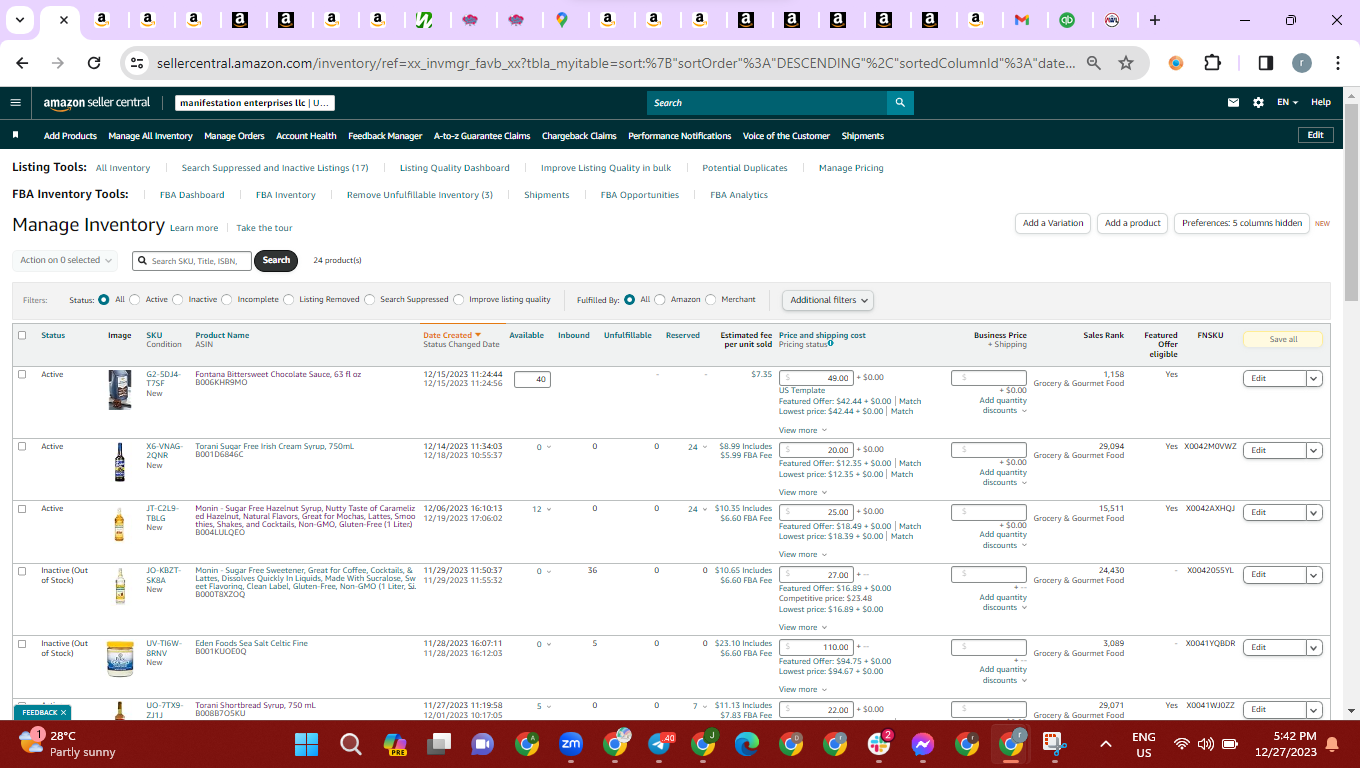Open the tab search dropdown arrow

pyautogui.click(x=20, y=20)
